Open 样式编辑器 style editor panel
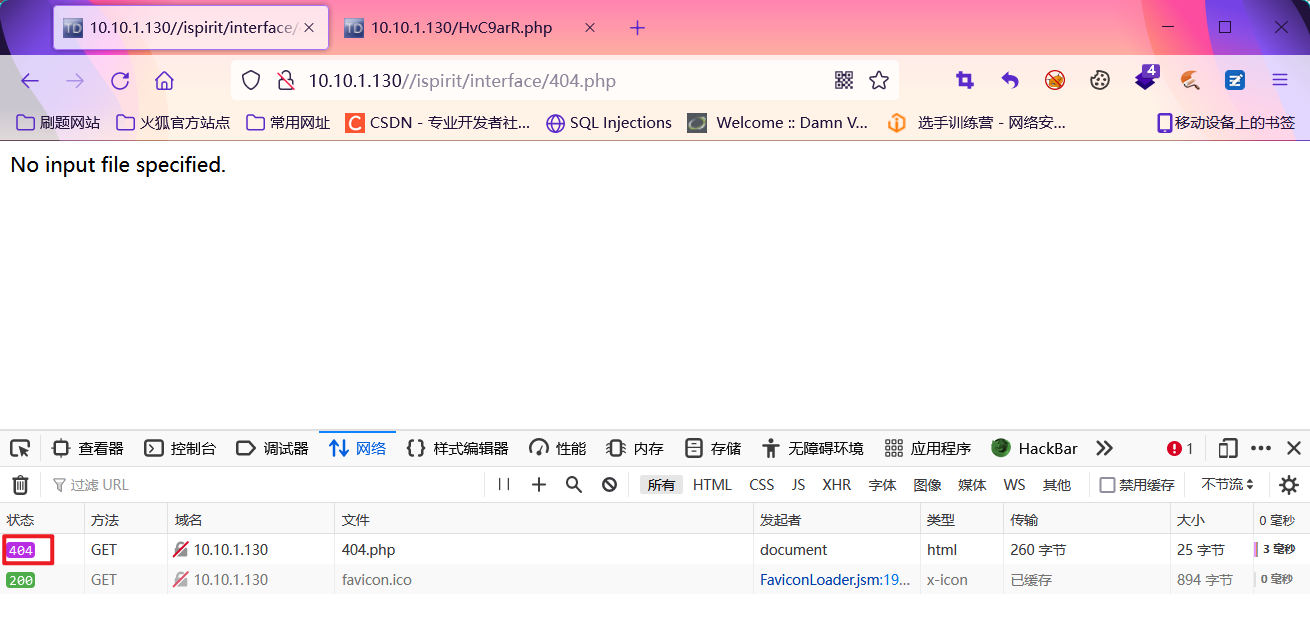This screenshot has width=1310, height=623. pos(457,448)
